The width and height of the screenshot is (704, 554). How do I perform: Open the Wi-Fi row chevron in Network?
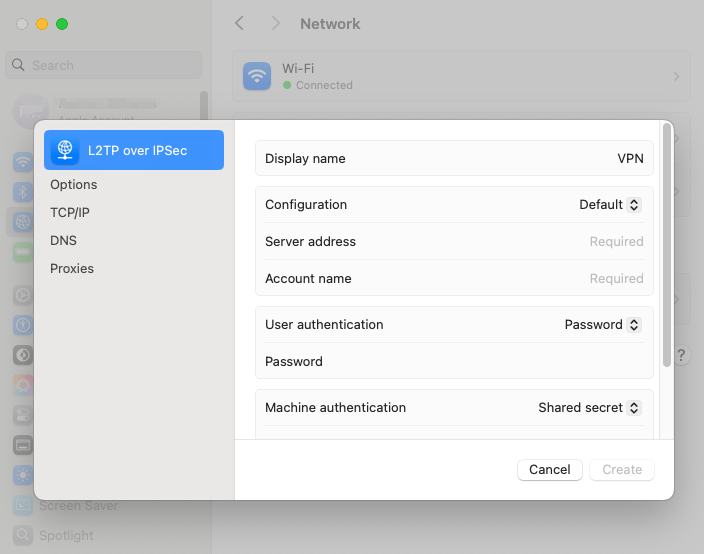click(676, 77)
